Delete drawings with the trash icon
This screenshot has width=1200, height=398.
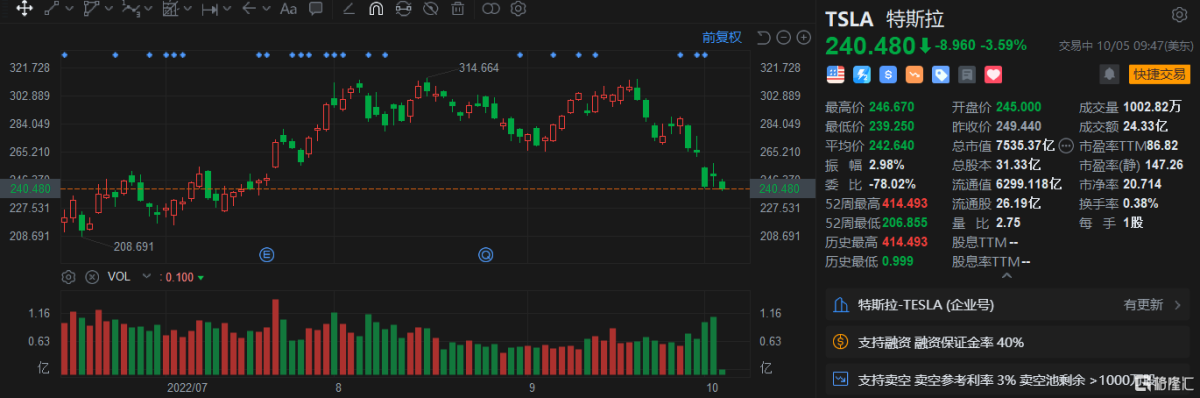[457, 9]
